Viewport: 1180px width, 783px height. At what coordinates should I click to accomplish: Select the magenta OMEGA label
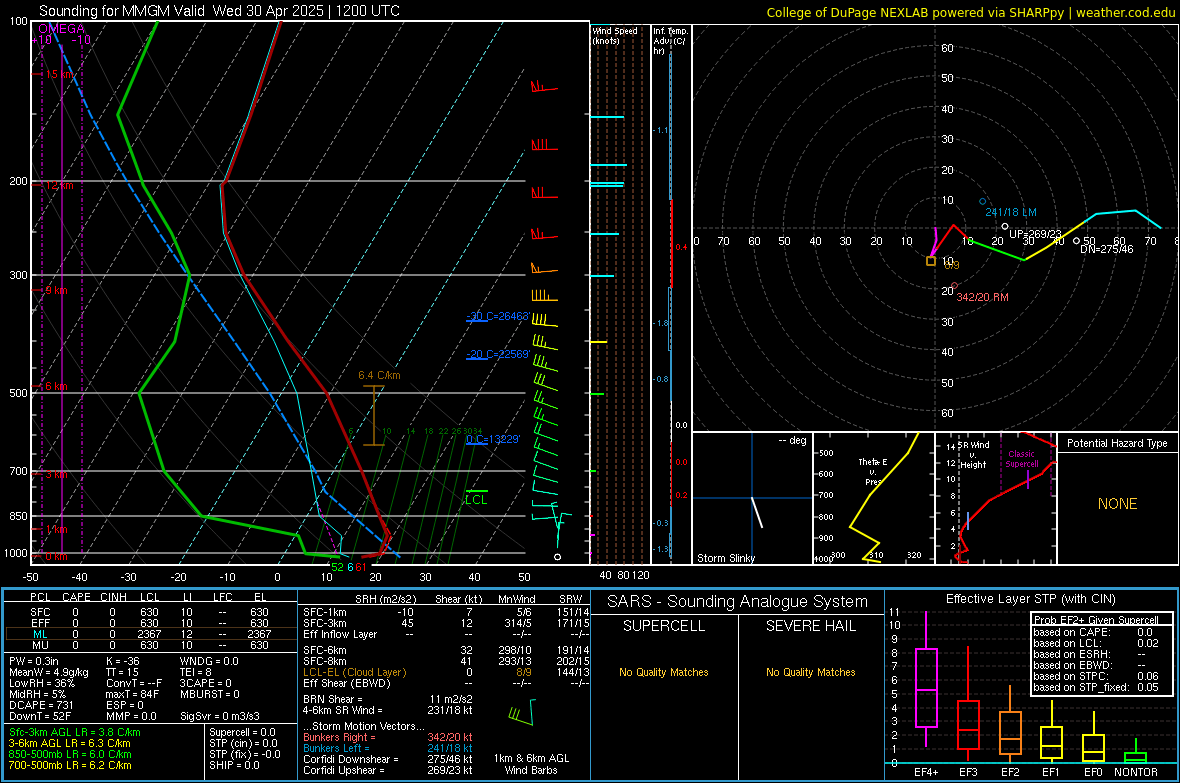pyautogui.click(x=62, y=29)
